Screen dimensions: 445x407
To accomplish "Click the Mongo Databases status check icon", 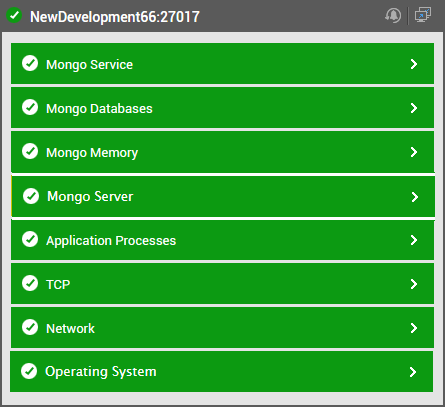I will (30, 107).
